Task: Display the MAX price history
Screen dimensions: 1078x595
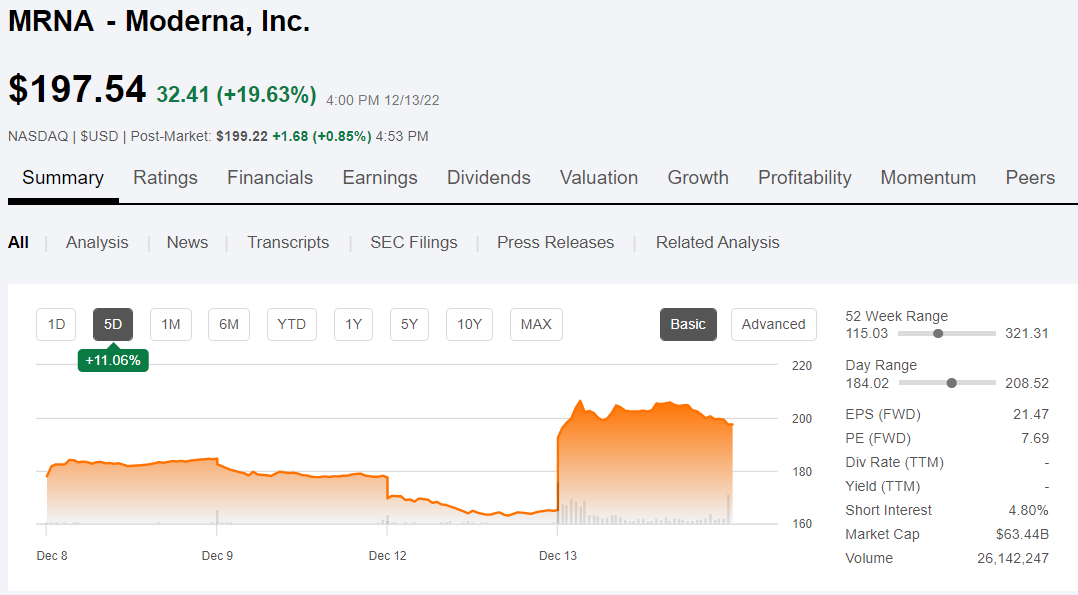Action: (536, 324)
